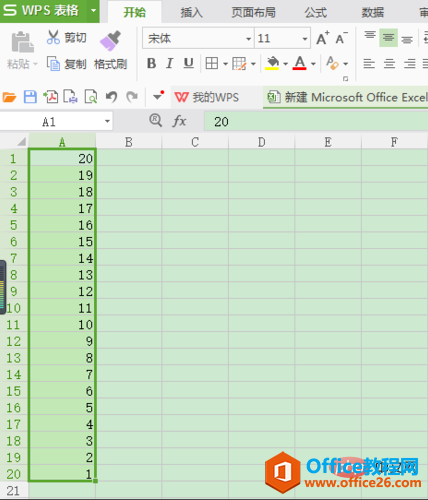Open clear format dropdown arrow
The height and width of the screenshot is (500, 428).
click(345, 64)
